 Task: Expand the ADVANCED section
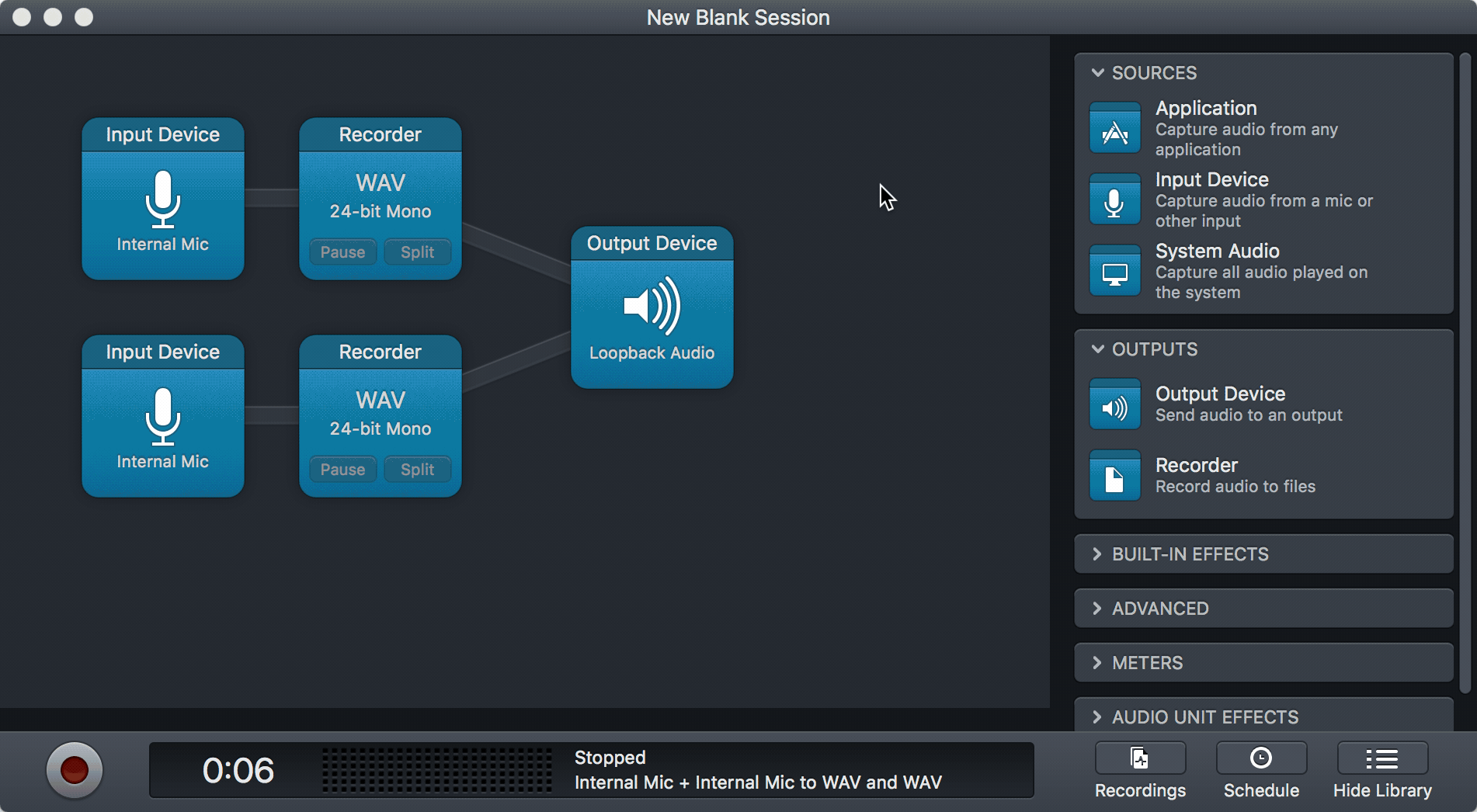tap(1097, 609)
